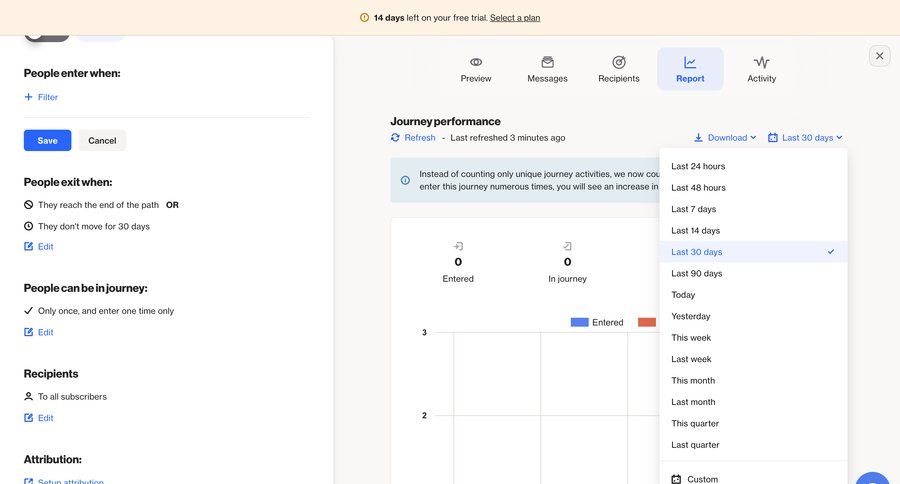Image resolution: width=900 pixels, height=484 pixels.
Task: Click the Entered count icon
Action: pos(458,246)
